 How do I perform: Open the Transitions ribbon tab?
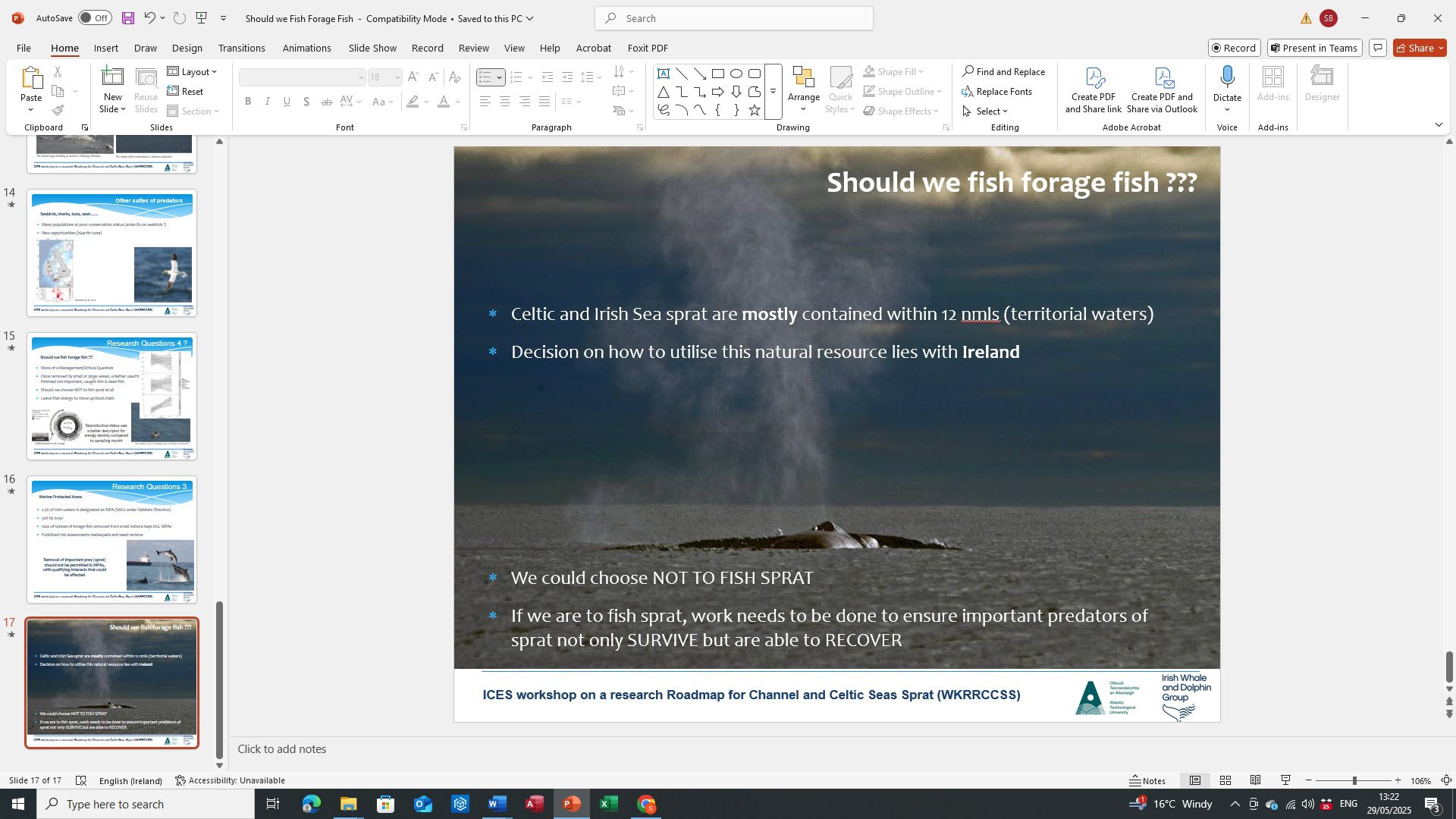(x=241, y=48)
